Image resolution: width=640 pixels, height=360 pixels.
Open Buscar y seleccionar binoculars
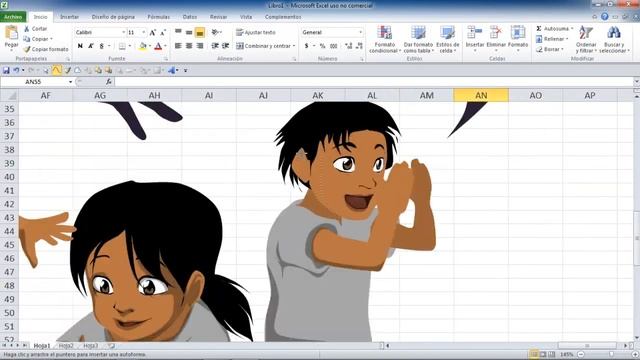(614, 40)
